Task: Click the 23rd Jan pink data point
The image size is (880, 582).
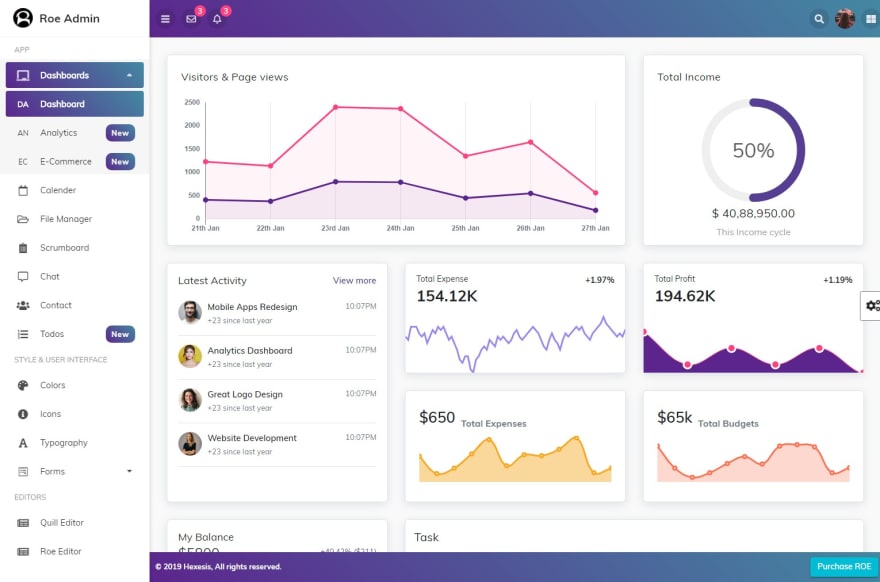Action: coord(336,107)
